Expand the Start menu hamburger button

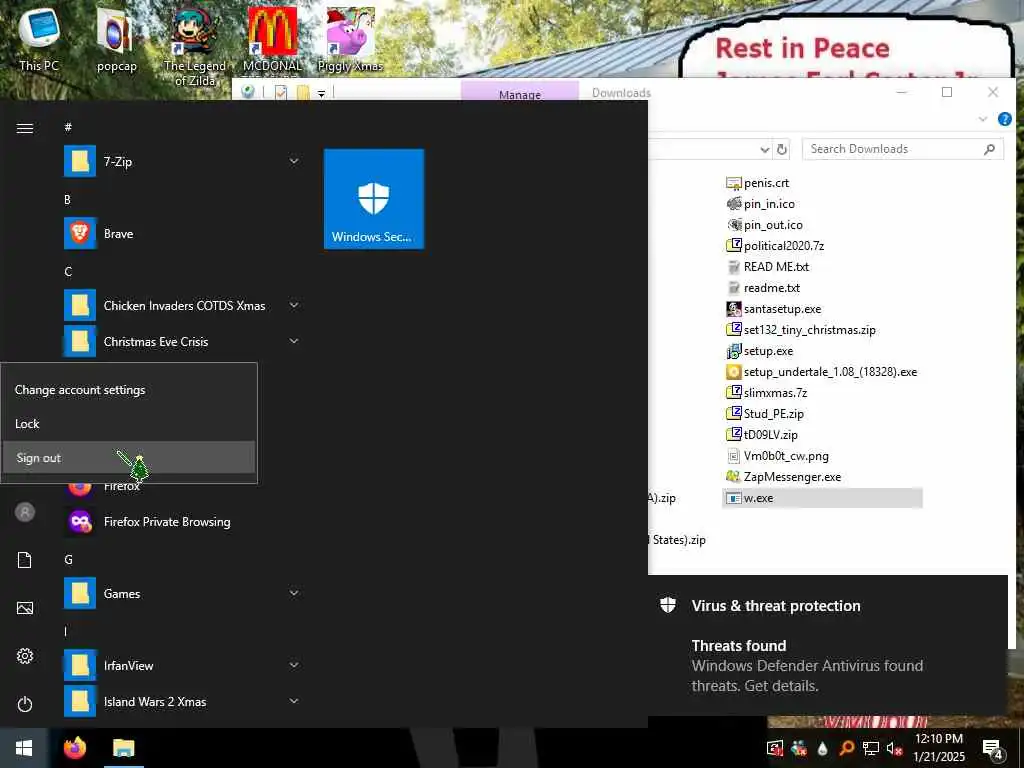tap(25, 128)
